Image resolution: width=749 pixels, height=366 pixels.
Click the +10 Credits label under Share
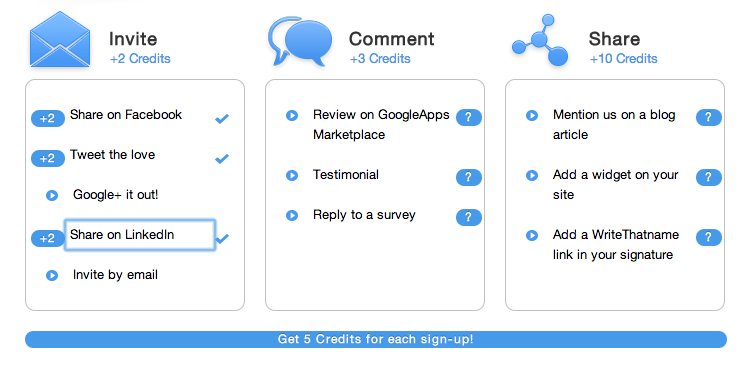[x=623, y=59]
